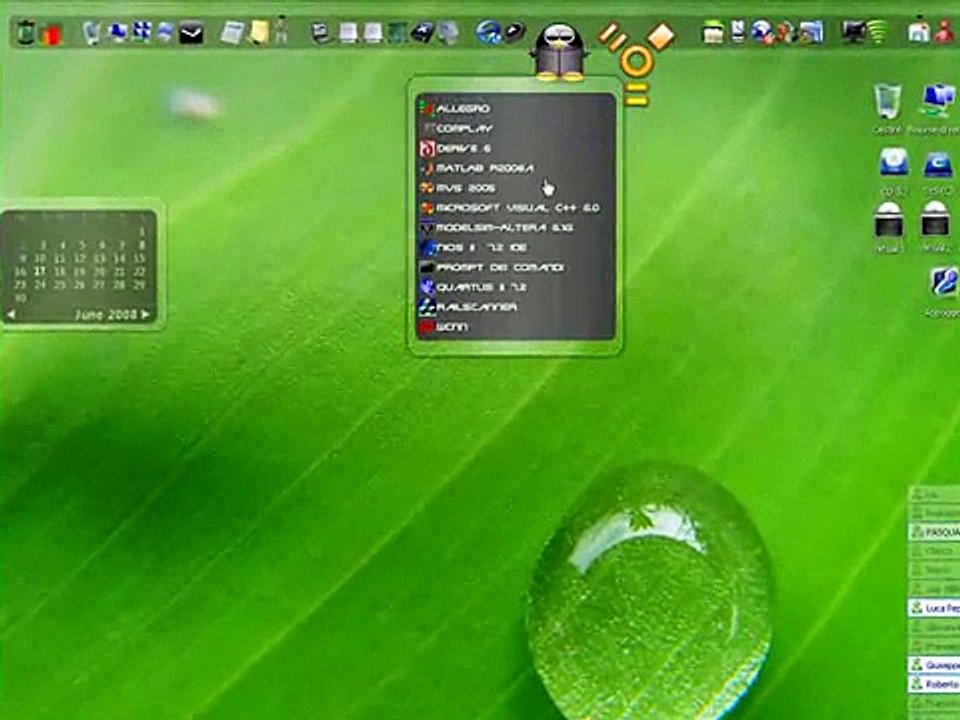Click the red flag icon on the dock

[51, 34]
